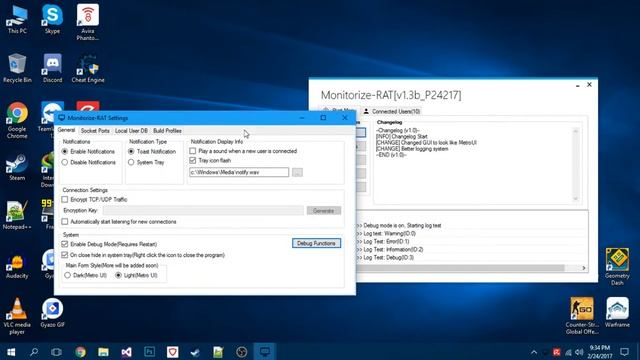
Task: Select the Discord desktop shortcut
Action: pos(52,68)
